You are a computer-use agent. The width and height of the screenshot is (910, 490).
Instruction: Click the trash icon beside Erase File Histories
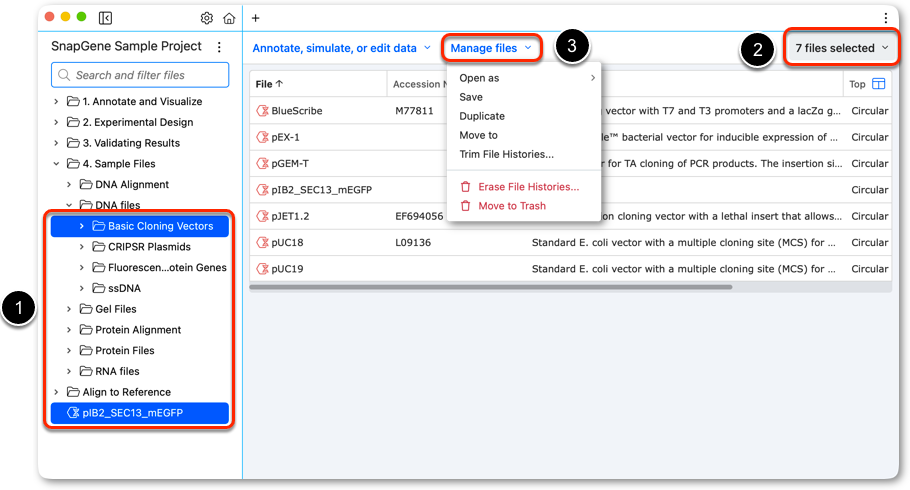pos(465,186)
